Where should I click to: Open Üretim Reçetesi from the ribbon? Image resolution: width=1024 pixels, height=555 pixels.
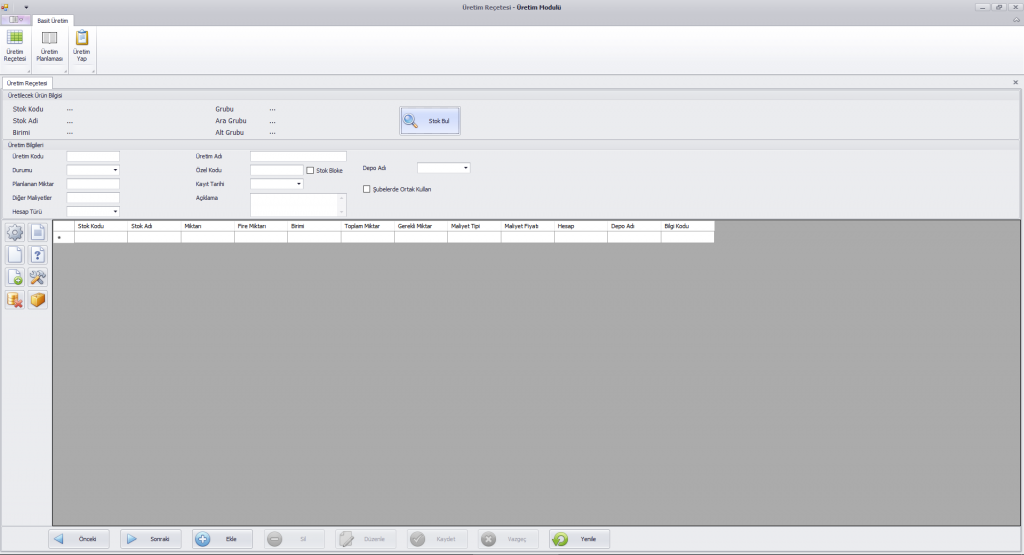tap(15, 46)
